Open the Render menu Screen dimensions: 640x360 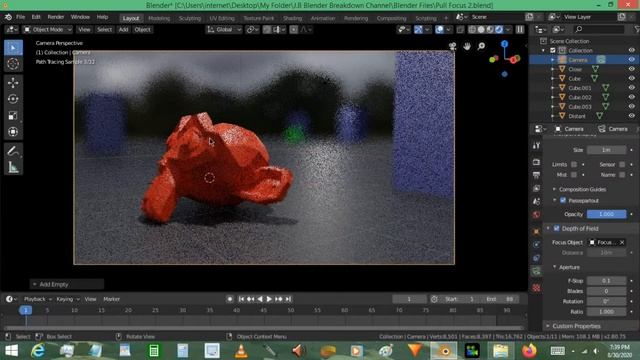pos(56,17)
